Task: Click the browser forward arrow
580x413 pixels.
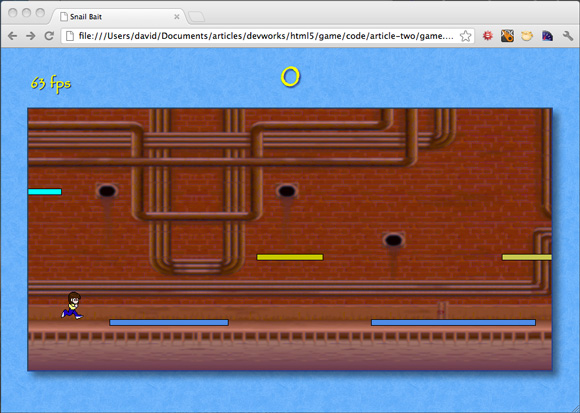Action: 31,36
